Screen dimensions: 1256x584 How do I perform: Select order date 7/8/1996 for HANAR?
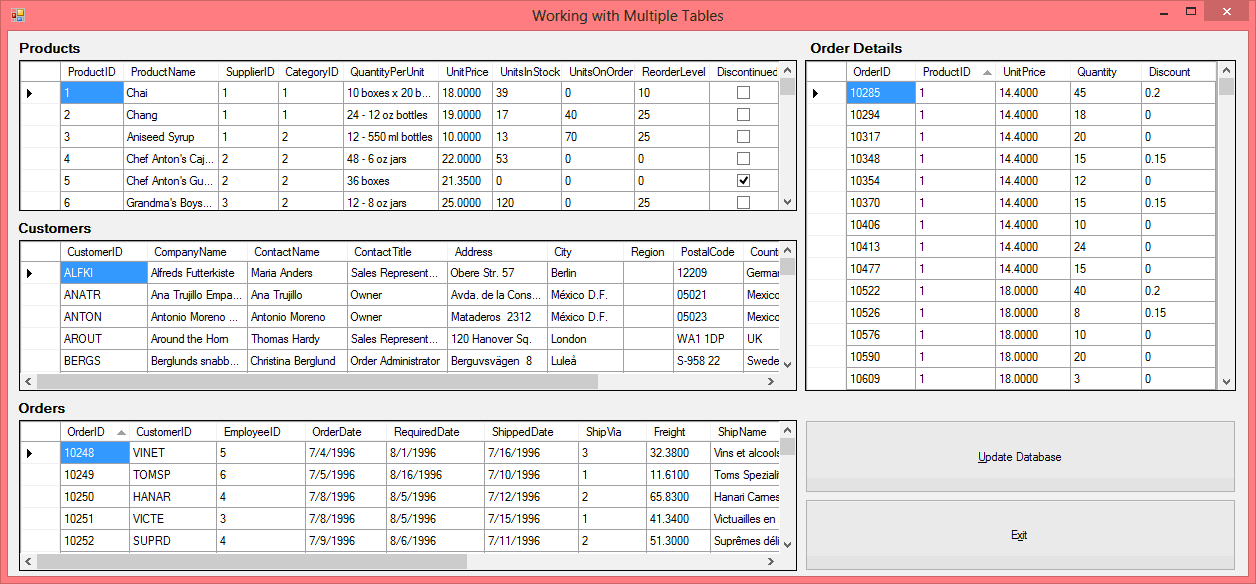point(346,496)
